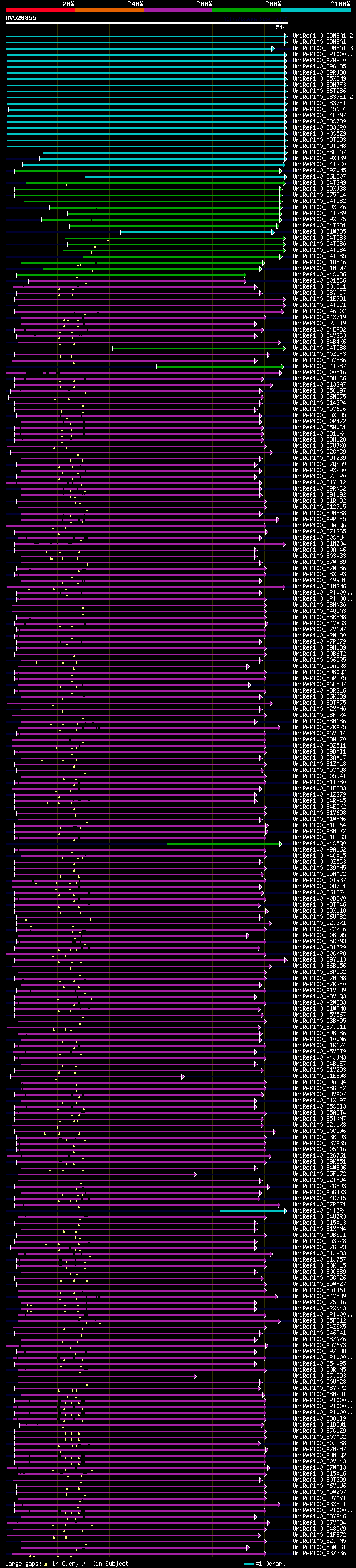Open hit UniRef100_B9GU35
Screen dimensions: 356x1568
pyautogui.click(x=319, y=66)
